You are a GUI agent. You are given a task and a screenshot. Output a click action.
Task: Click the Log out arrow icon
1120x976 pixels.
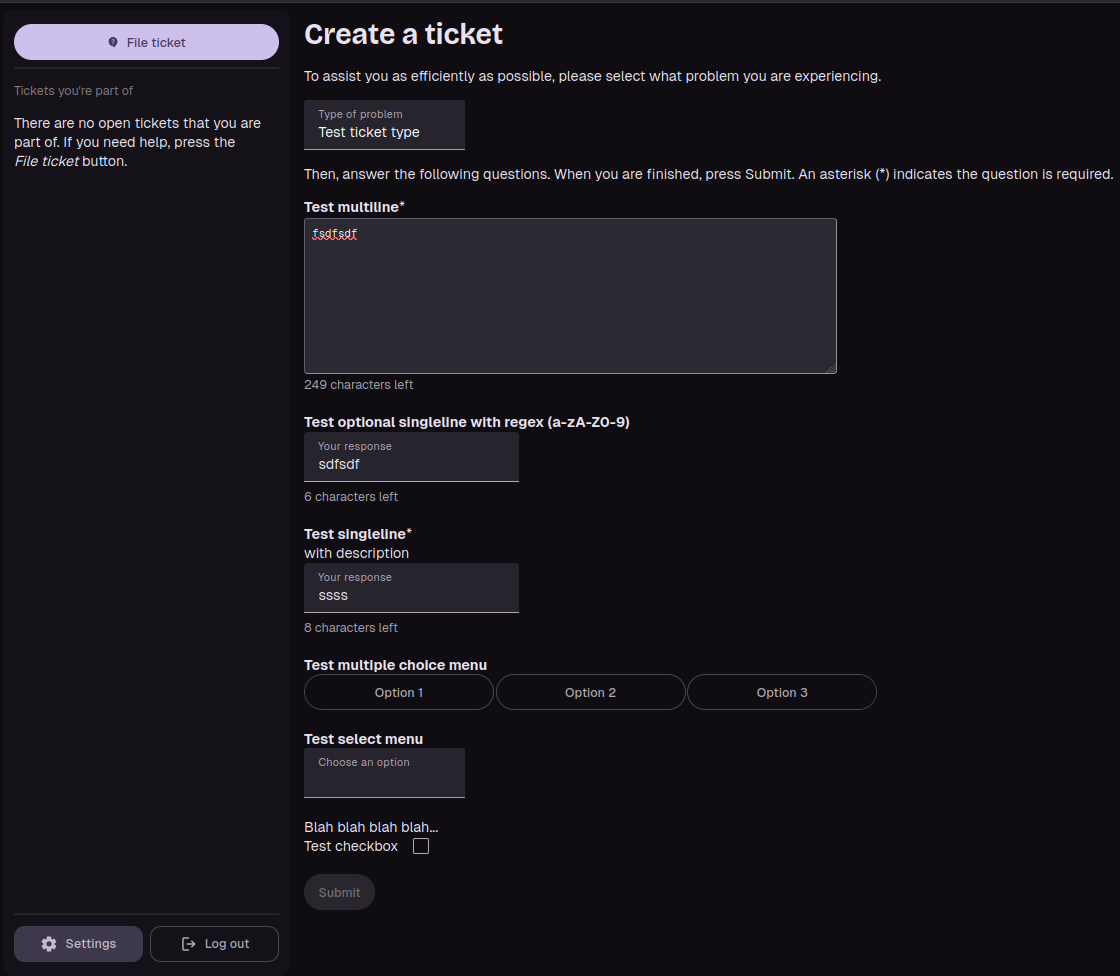[x=188, y=944]
